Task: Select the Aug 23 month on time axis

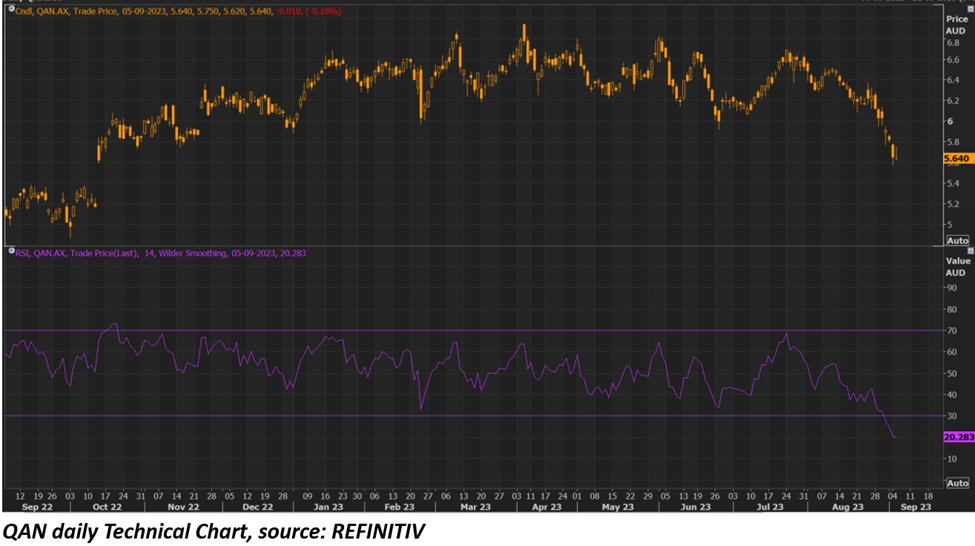Action: (x=847, y=507)
